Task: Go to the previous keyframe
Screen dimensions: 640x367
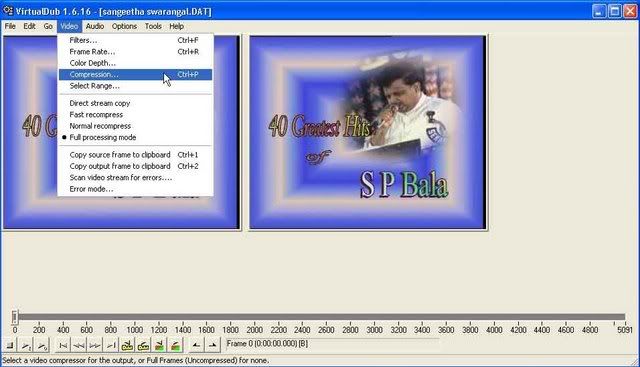Action: pos(127,345)
